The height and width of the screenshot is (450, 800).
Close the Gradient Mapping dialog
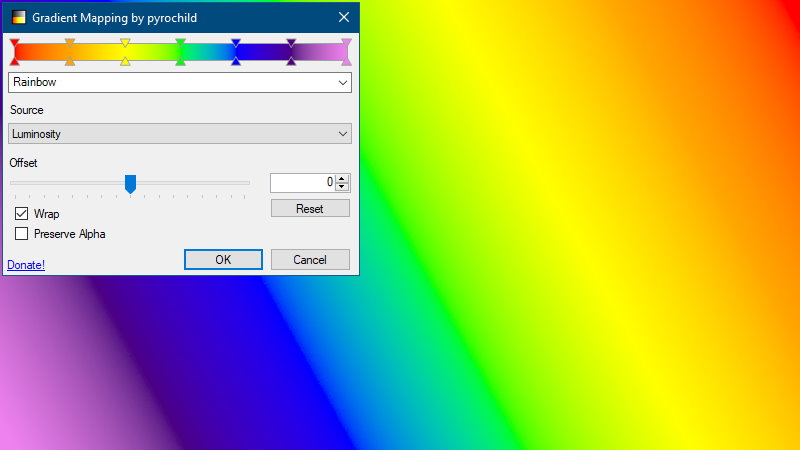pos(344,17)
